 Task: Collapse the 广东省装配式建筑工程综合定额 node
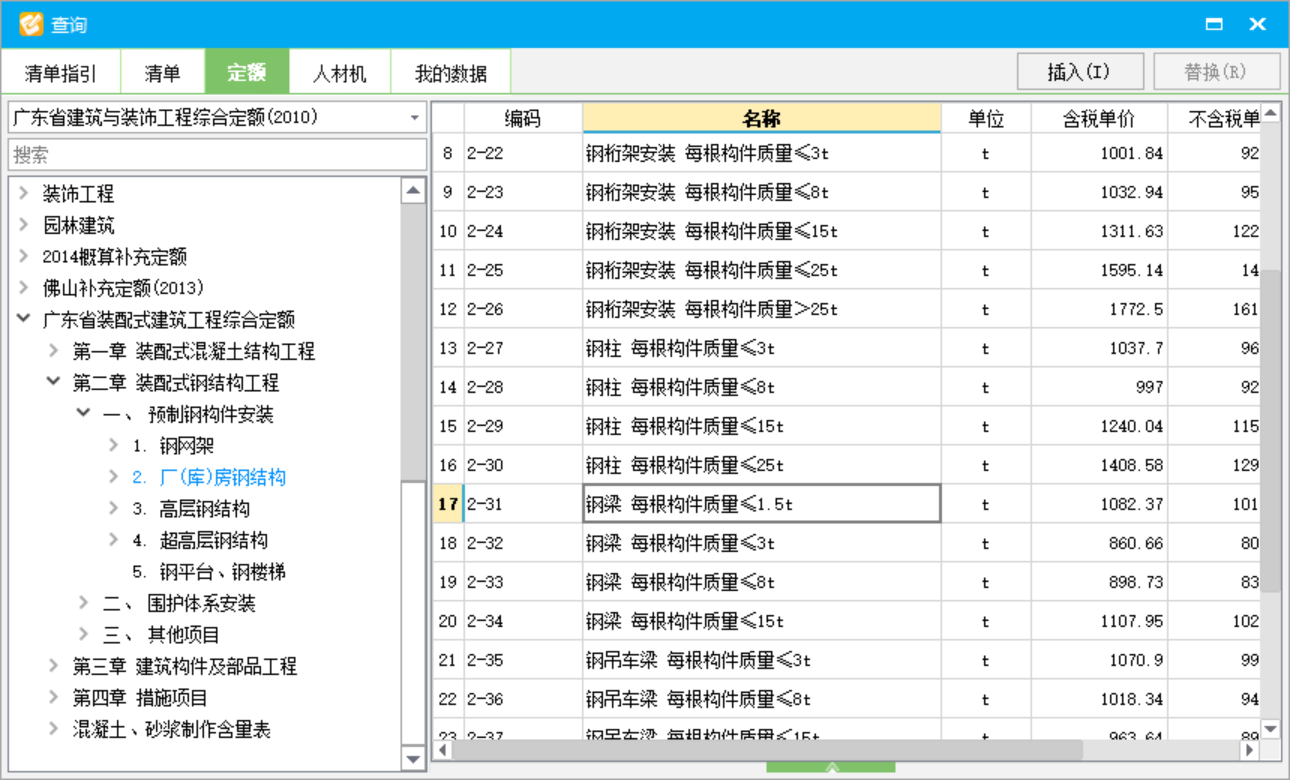coord(24,319)
